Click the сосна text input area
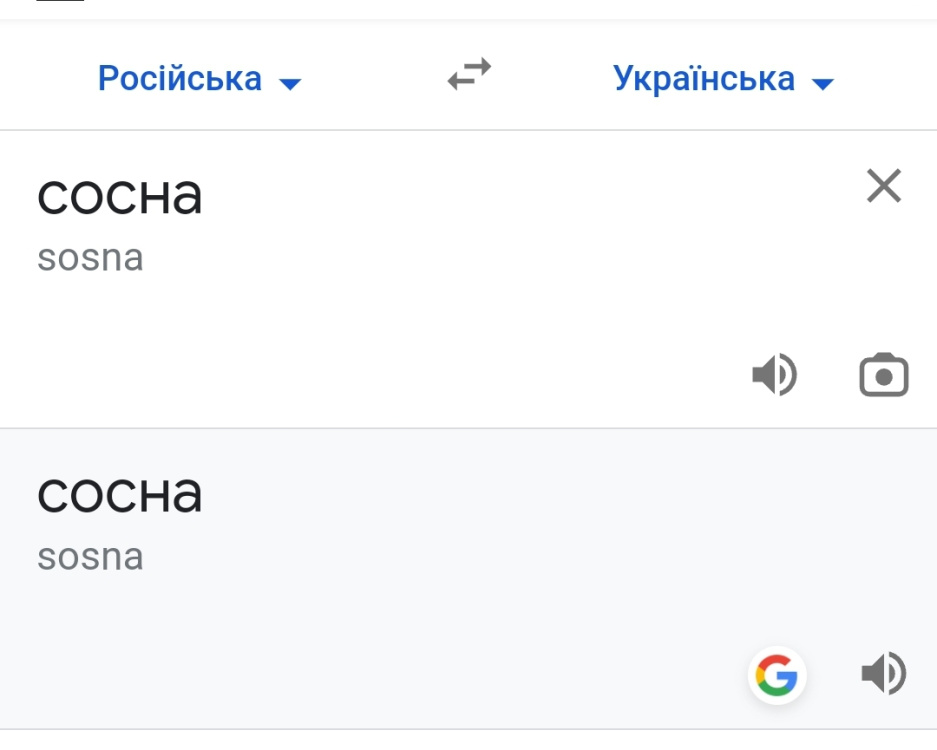This screenshot has height=750, width=937. coord(121,196)
